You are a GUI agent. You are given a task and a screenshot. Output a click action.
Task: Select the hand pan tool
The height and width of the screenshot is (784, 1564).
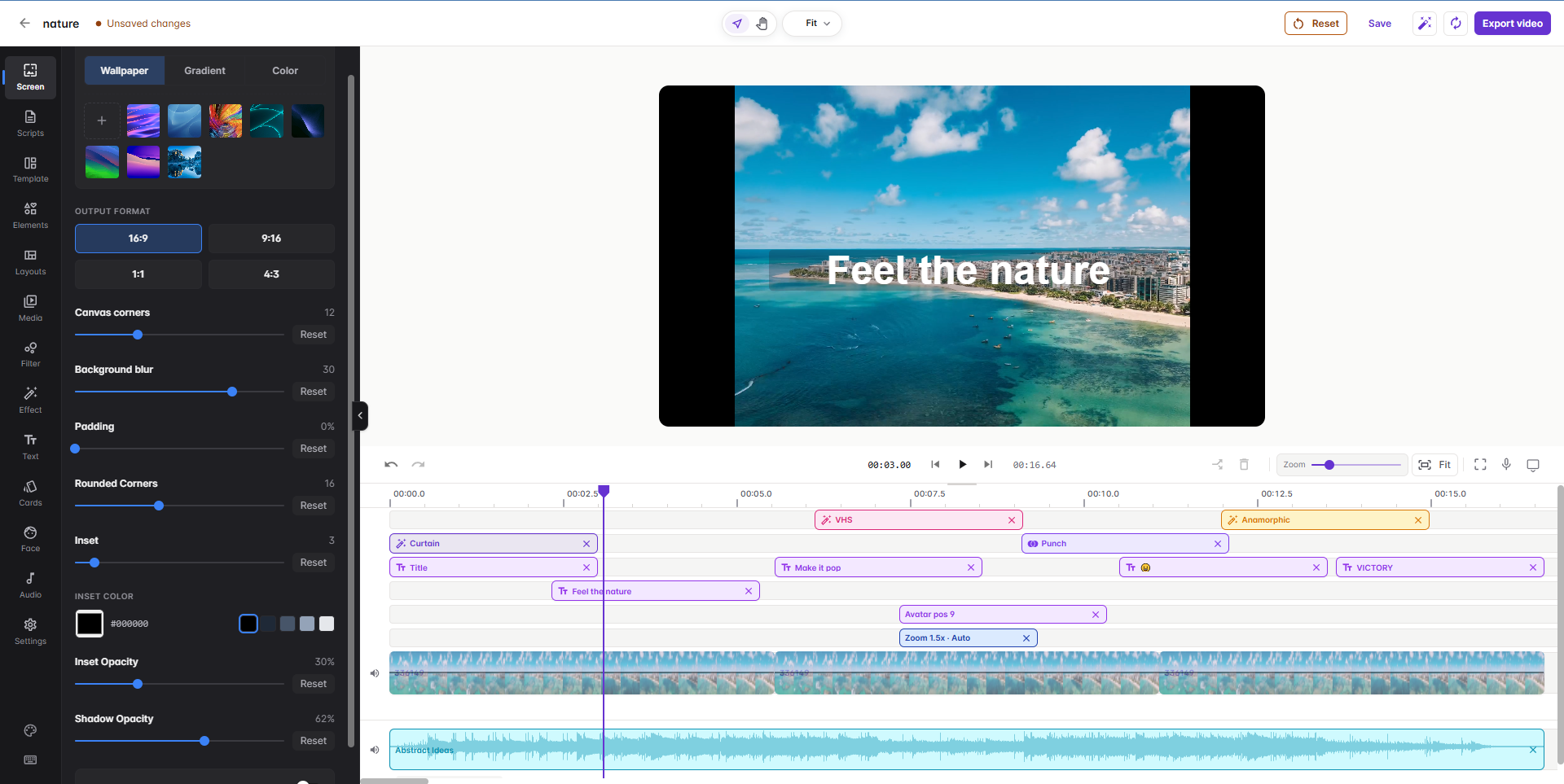coord(762,24)
